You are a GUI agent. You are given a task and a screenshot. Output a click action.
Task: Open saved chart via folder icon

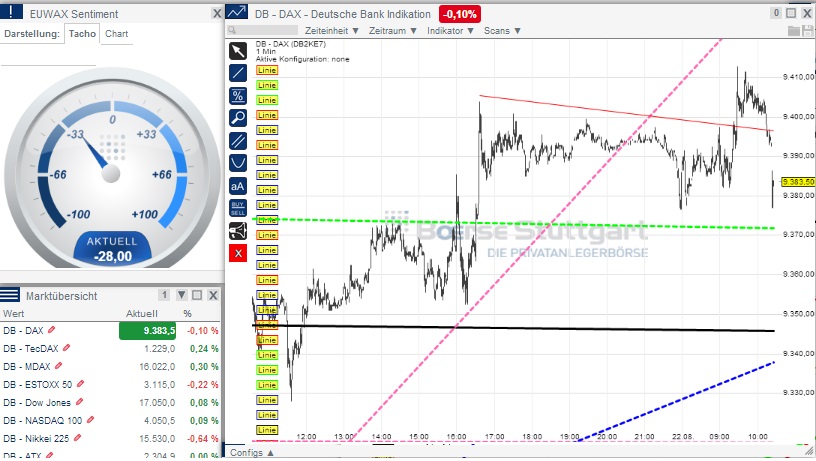(794, 31)
